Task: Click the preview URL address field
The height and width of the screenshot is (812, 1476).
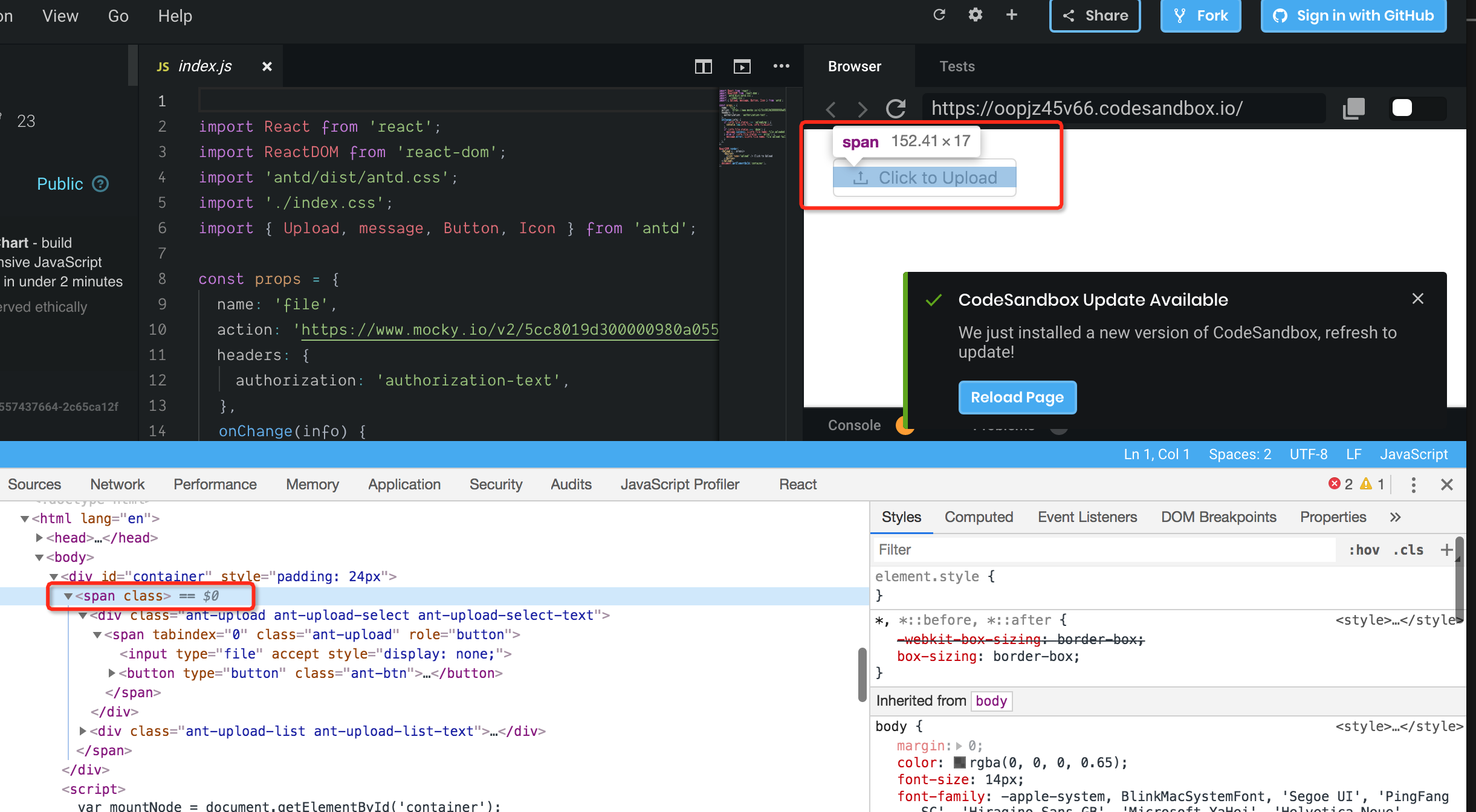Action: (1124, 109)
